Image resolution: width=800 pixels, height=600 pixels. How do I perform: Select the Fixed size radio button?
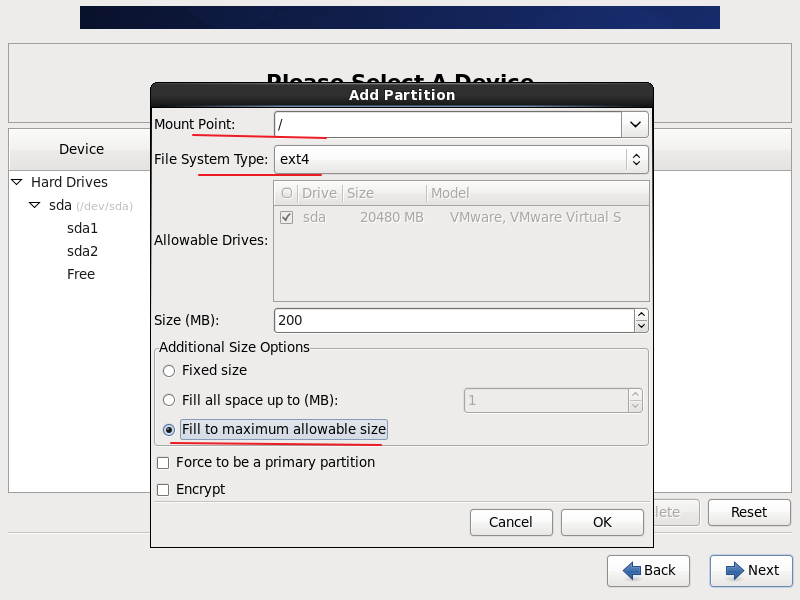pyautogui.click(x=169, y=371)
